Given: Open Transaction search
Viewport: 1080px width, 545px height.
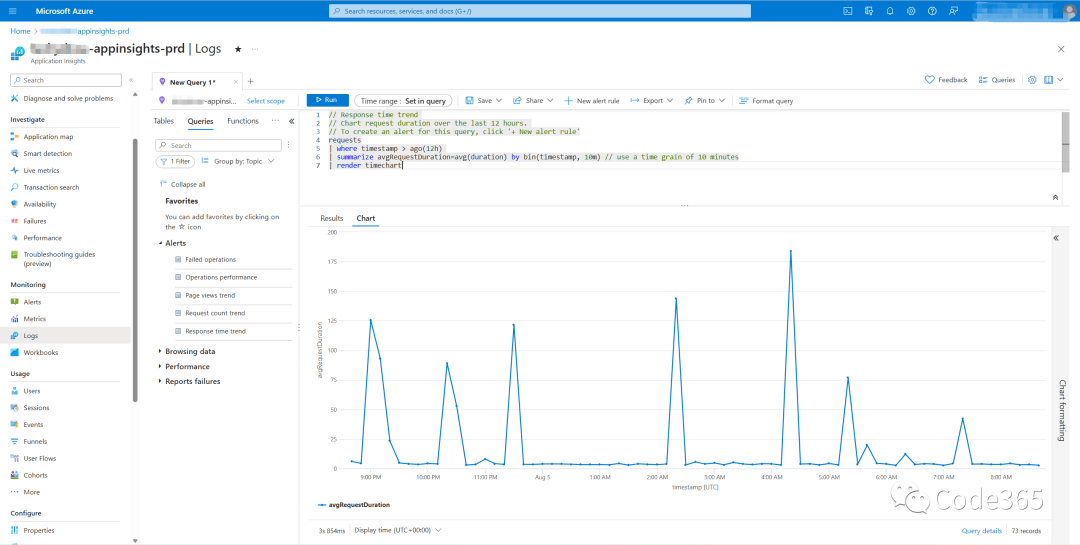Looking at the screenshot, I should tap(51, 187).
